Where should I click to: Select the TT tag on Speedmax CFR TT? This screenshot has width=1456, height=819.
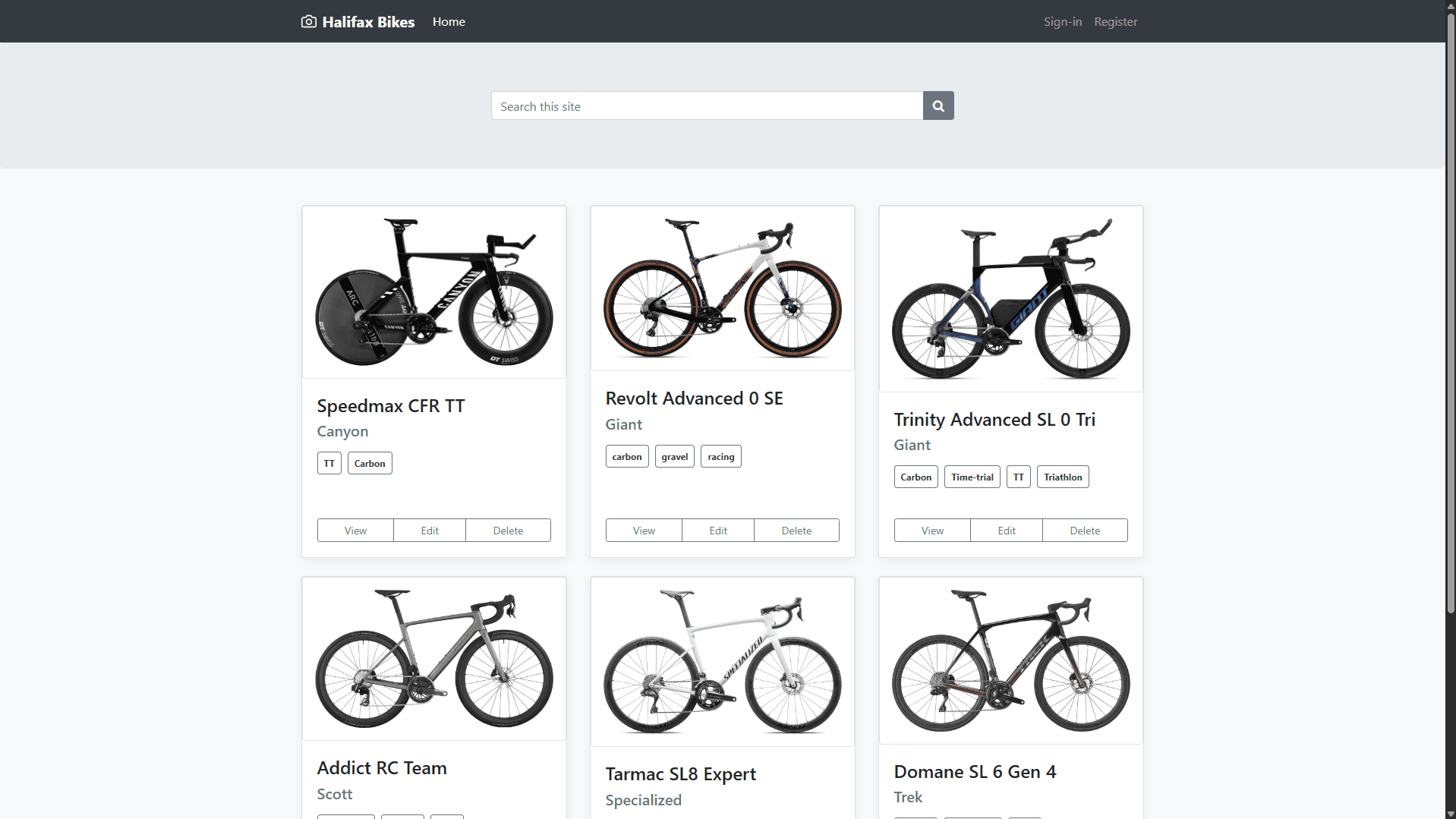329,463
